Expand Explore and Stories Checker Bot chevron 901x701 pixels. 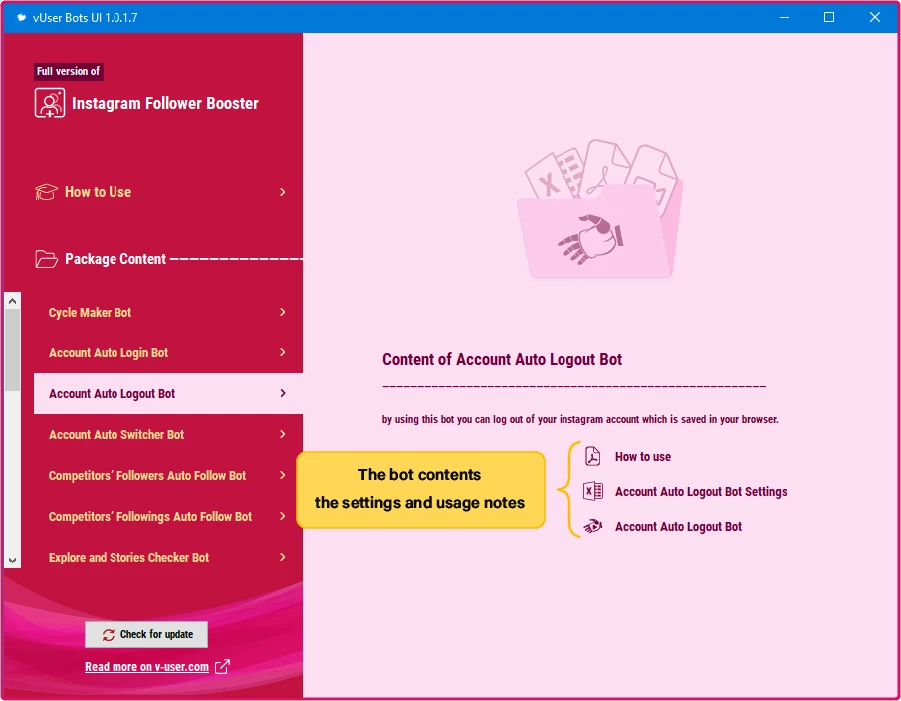point(282,557)
